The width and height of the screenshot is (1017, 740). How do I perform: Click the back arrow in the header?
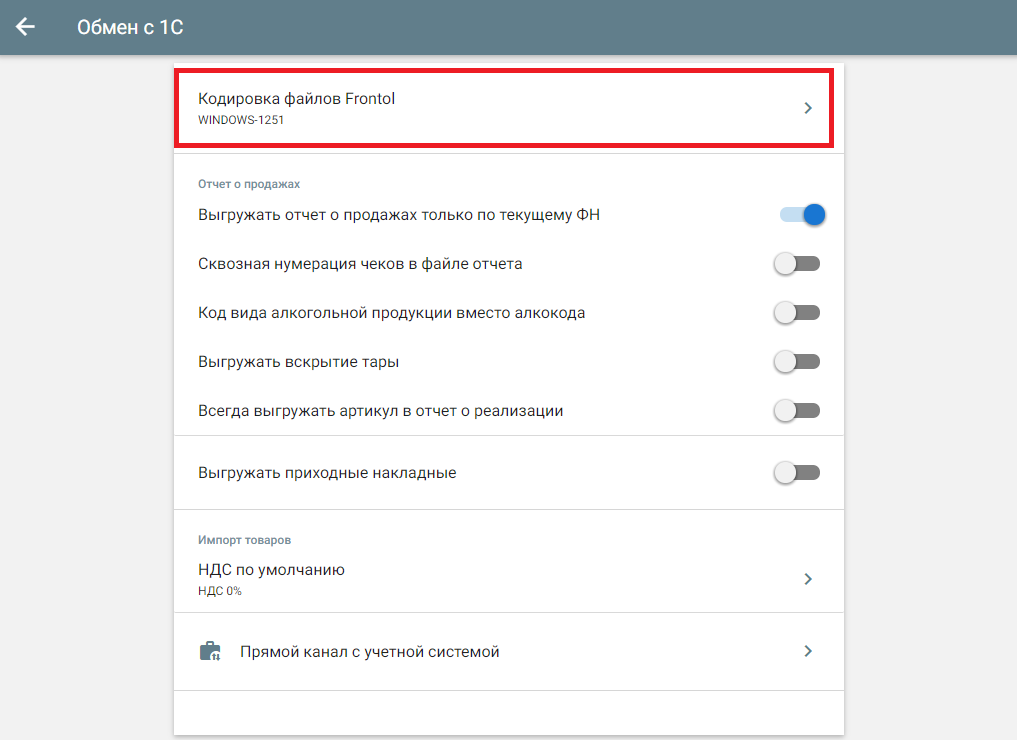(25, 27)
